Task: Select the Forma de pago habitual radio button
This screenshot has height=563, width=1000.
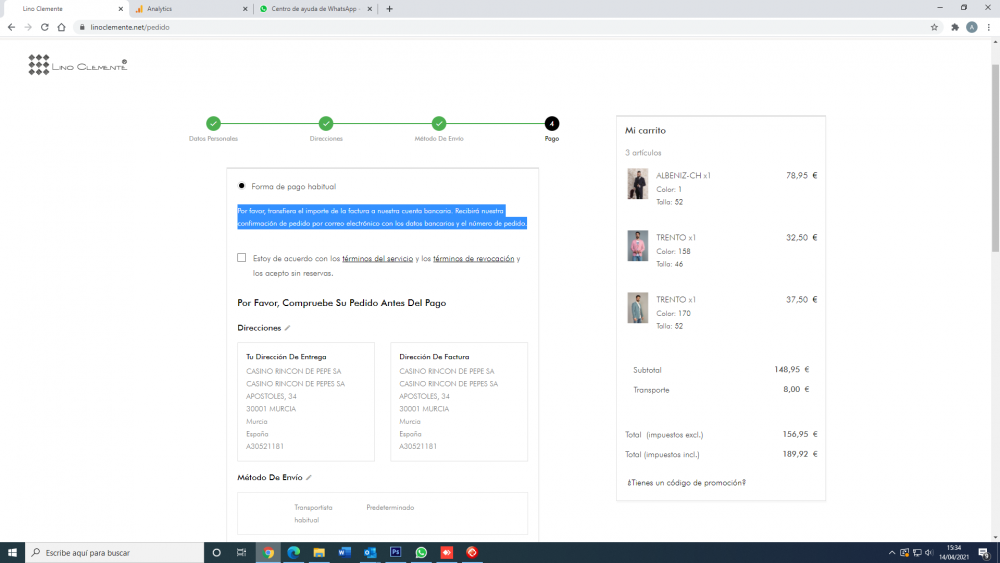Action: point(241,186)
